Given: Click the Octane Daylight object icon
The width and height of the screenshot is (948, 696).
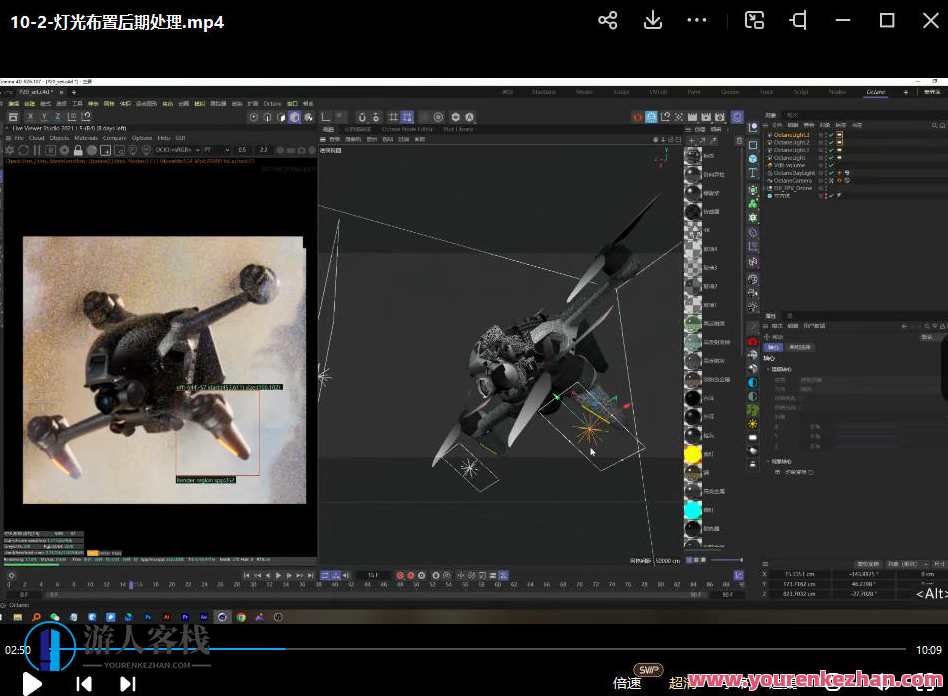Looking at the screenshot, I should [x=771, y=172].
